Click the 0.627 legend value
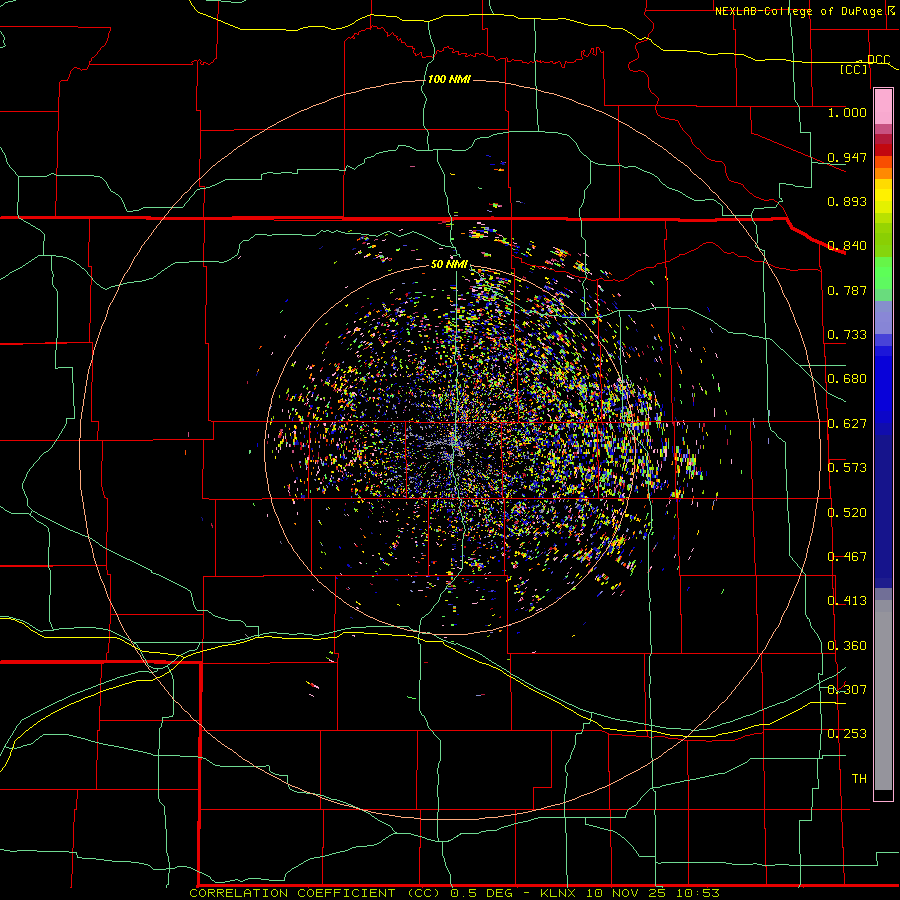900x900 pixels. [x=847, y=423]
